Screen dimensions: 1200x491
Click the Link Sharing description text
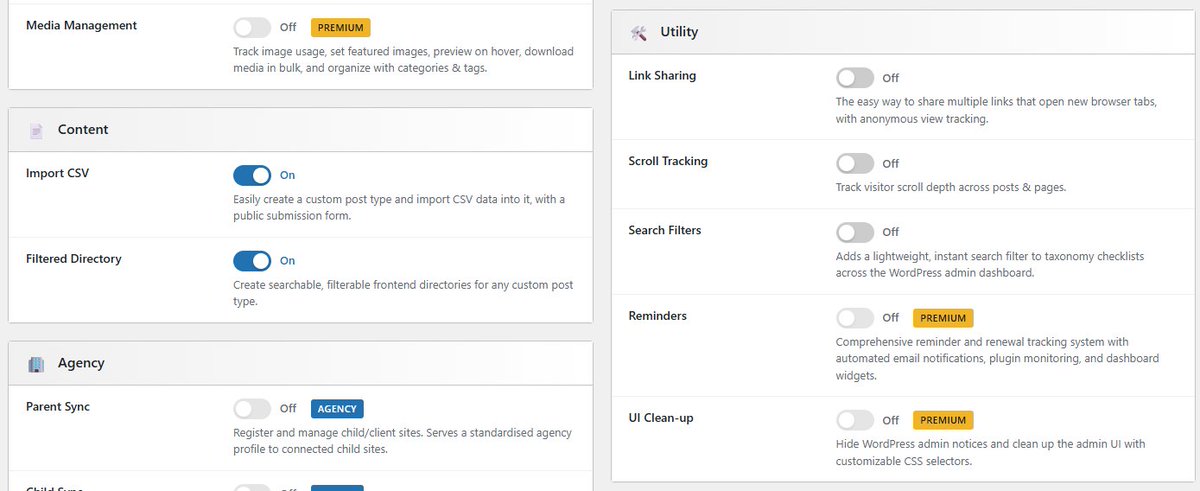point(997,110)
